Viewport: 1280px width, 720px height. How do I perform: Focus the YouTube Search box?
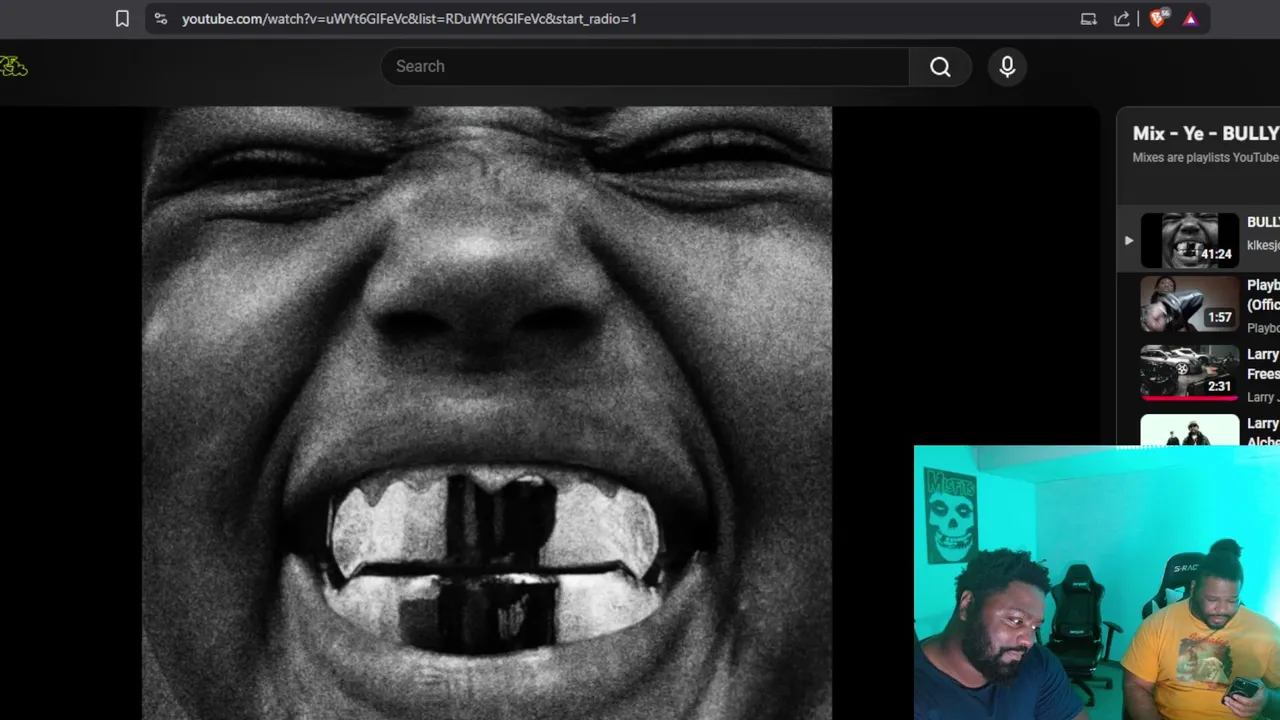tap(645, 66)
